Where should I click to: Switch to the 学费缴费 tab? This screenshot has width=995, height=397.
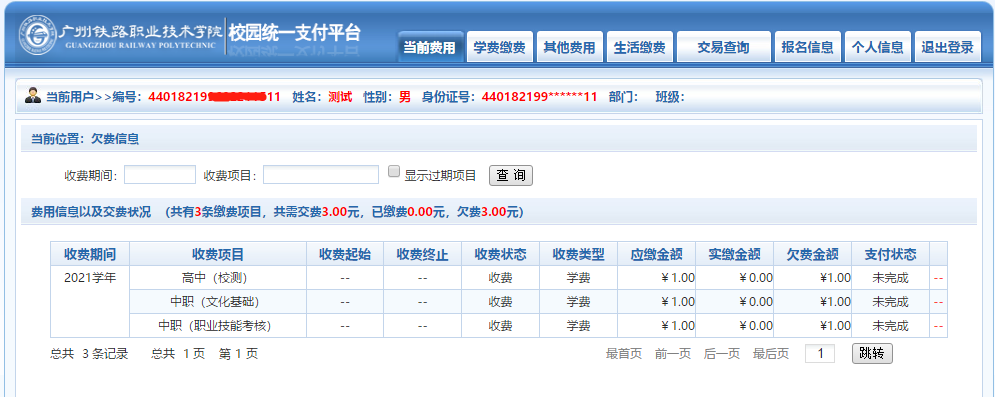pyautogui.click(x=499, y=47)
